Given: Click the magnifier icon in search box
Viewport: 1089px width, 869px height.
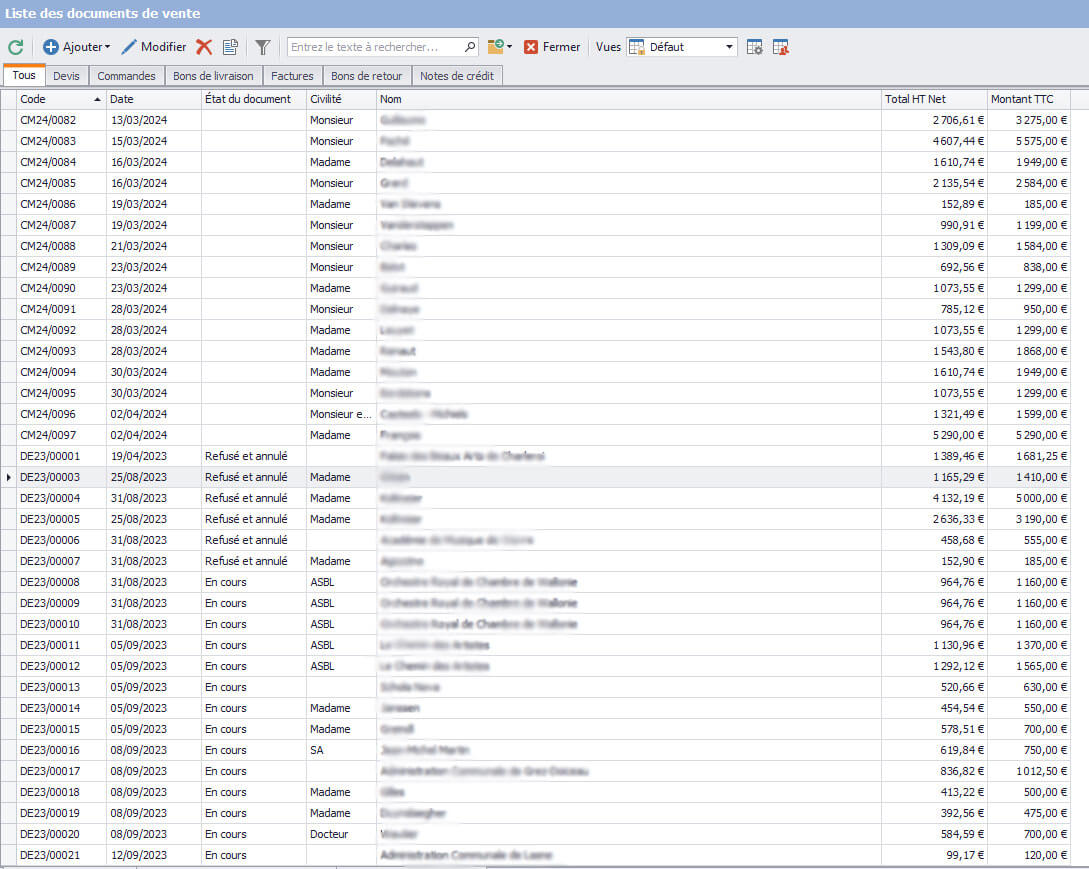Looking at the screenshot, I should 470,47.
